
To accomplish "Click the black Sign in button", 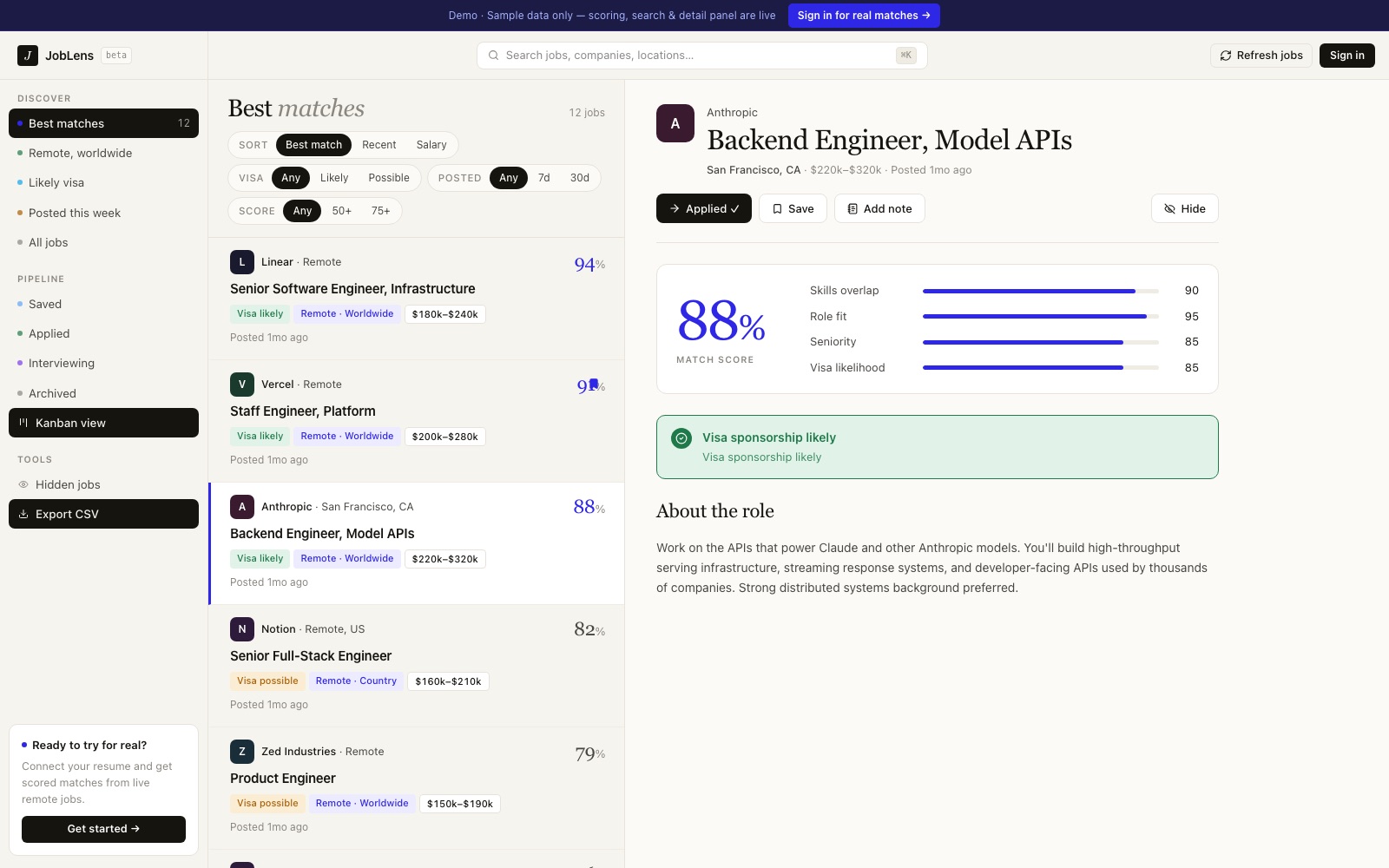I will pos(1347,56).
